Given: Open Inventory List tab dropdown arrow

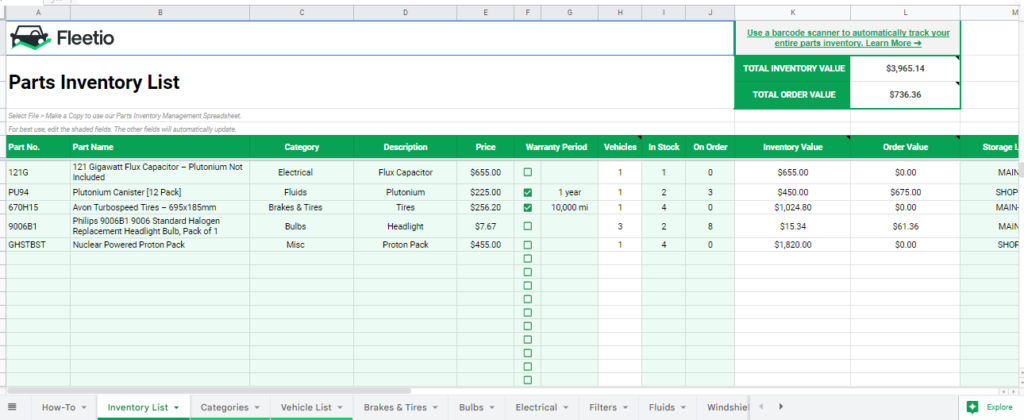Looking at the screenshot, I should [176, 408].
